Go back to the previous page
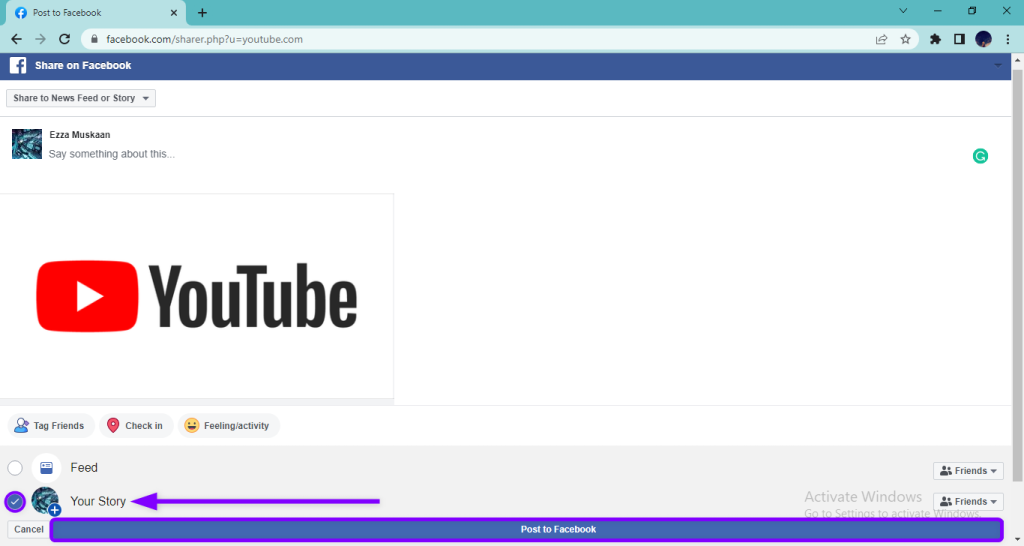1024x546 pixels. [x=16, y=40]
